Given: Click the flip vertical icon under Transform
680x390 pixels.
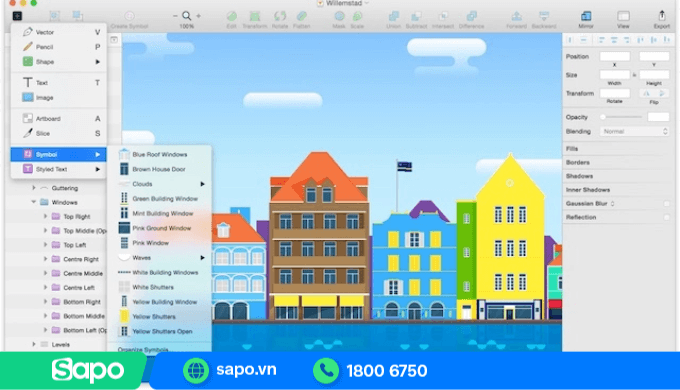Looking at the screenshot, I should pos(662,93).
